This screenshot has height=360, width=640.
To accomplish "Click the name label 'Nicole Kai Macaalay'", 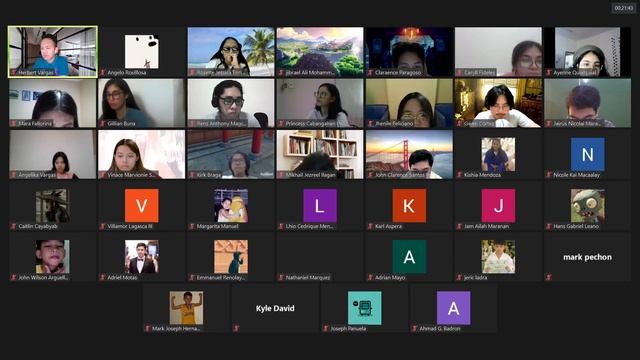I will click(x=576, y=175).
